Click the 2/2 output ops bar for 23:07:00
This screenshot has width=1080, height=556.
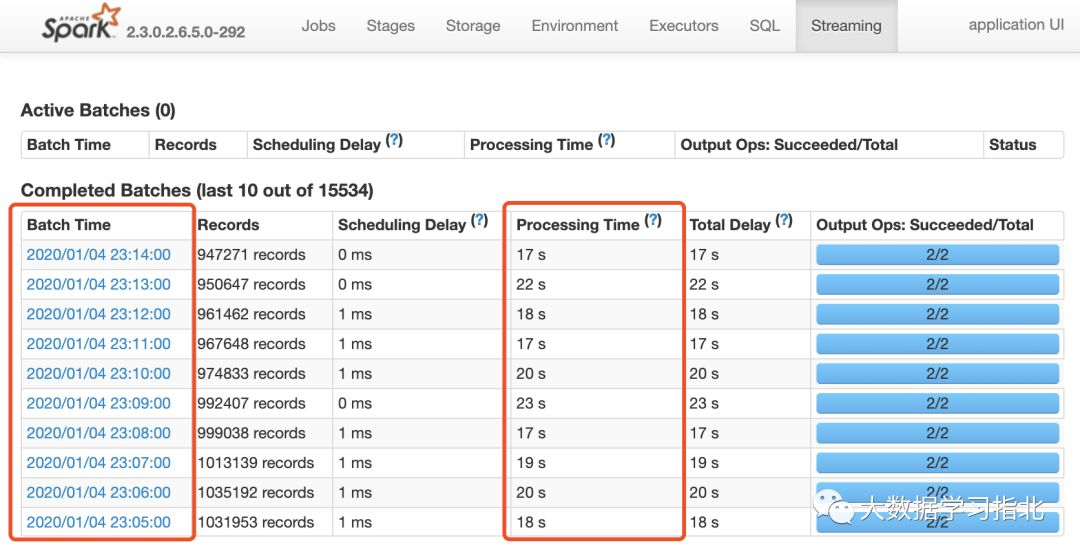937,463
